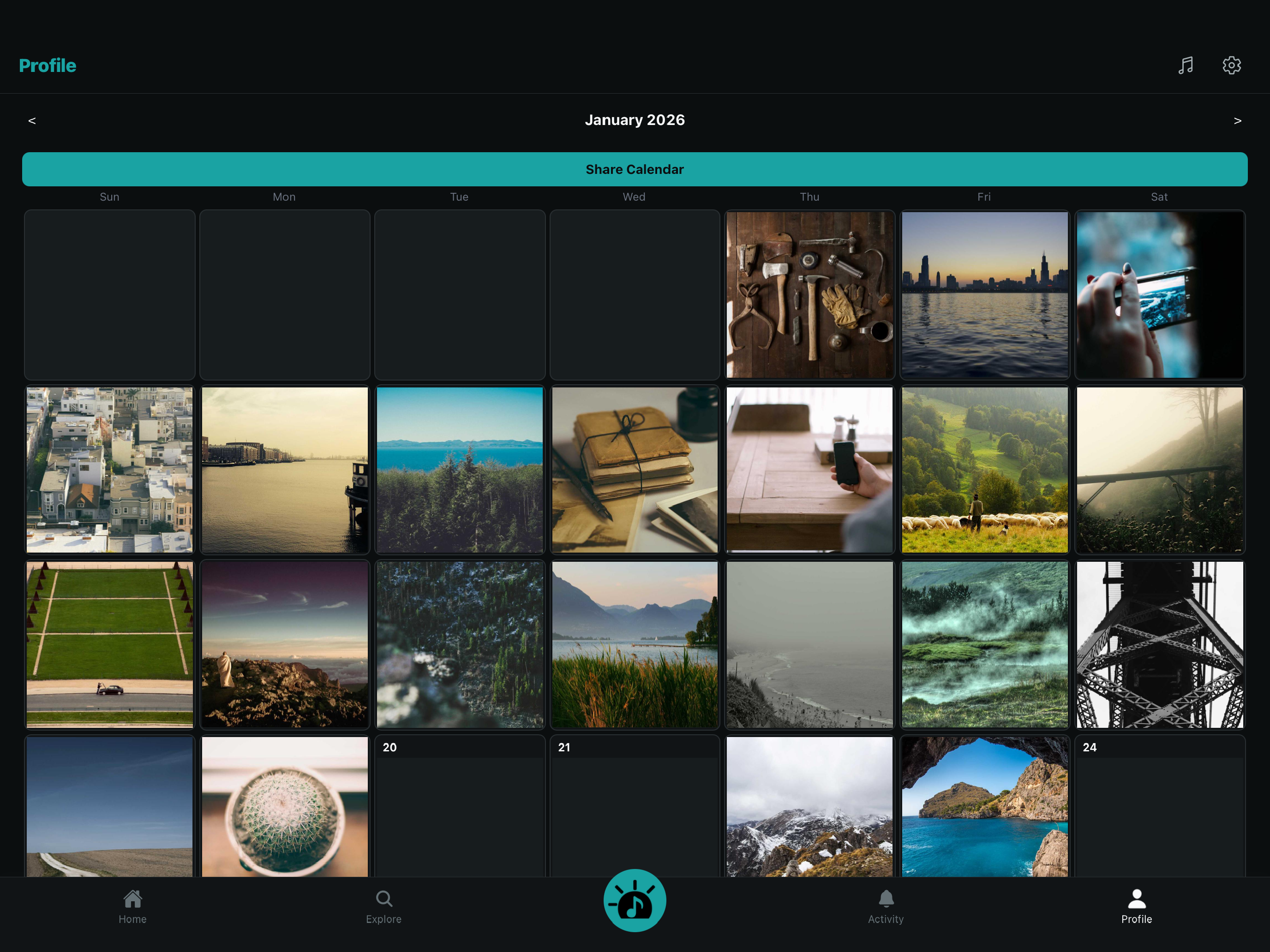Open the foggy hillside bridge photo
This screenshot has width=1270, height=952.
click(x=1160, y=470)
